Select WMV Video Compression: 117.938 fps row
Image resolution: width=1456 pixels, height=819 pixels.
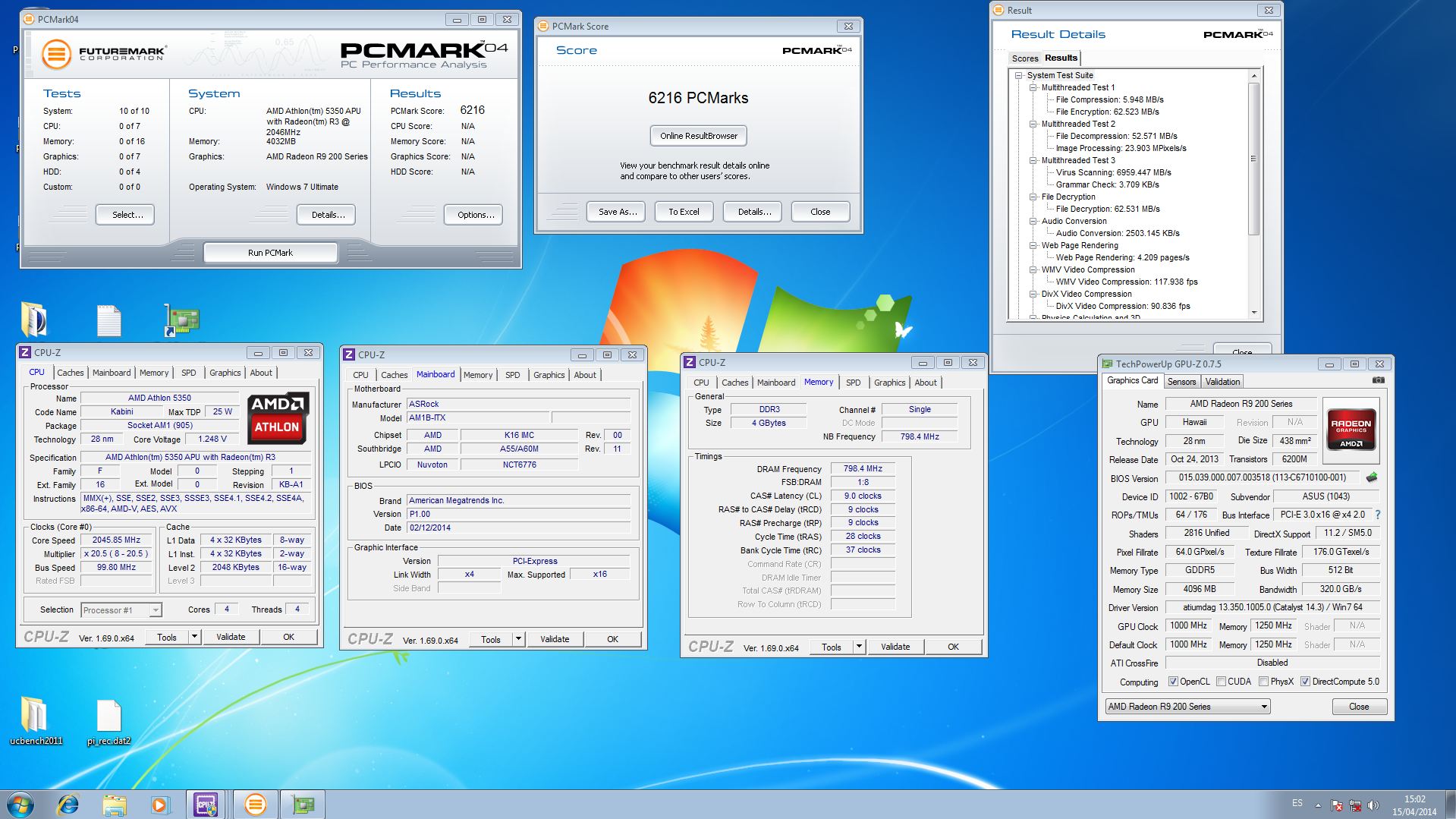point(1127,282)
